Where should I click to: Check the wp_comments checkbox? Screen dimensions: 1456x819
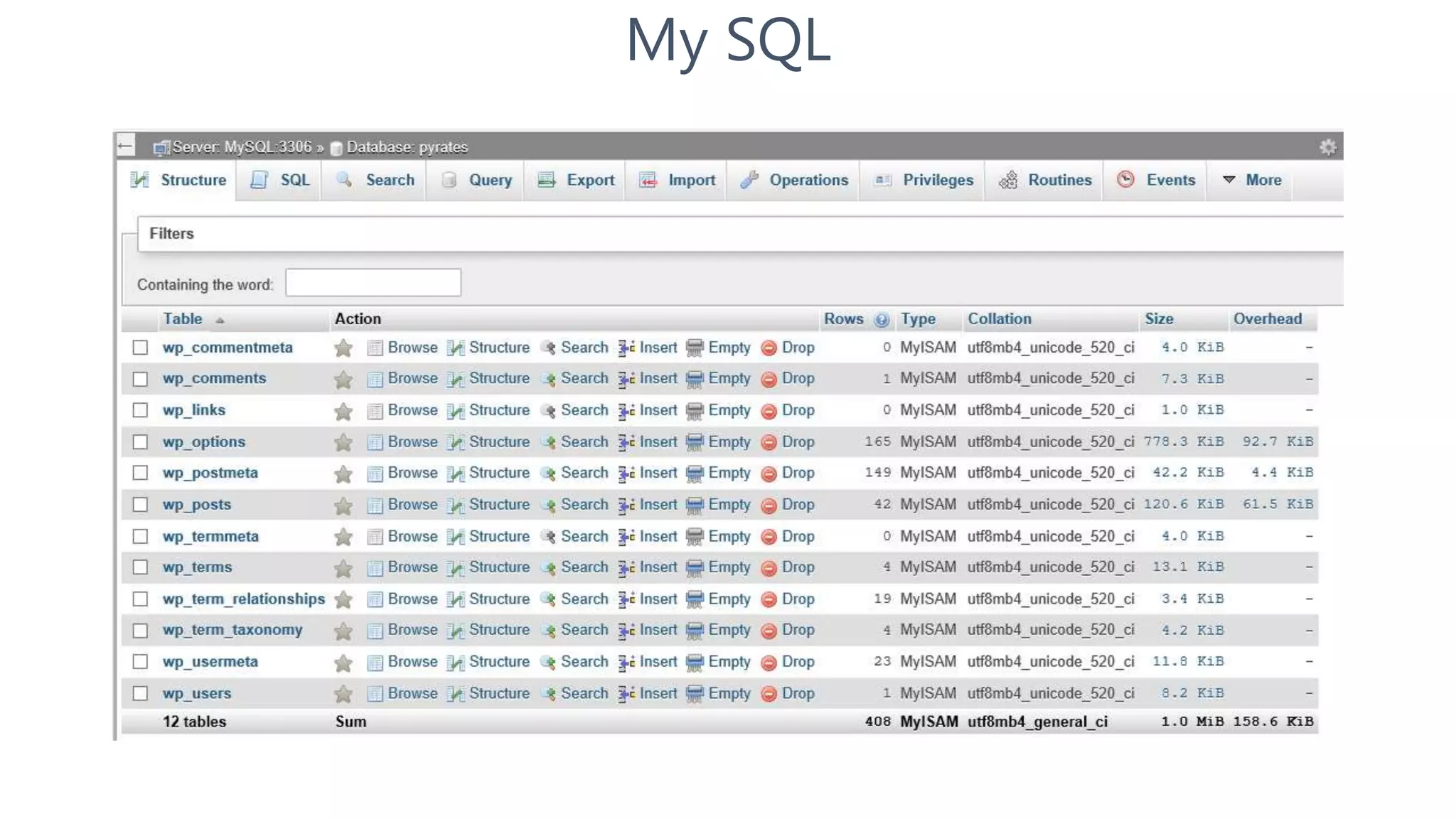coord(140,379)
